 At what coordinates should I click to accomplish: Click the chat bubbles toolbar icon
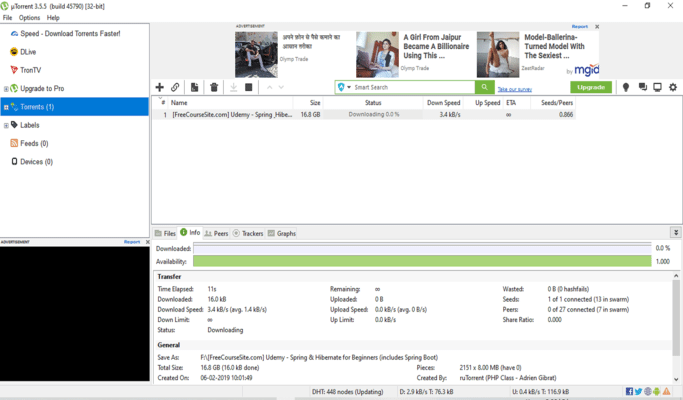642,87
